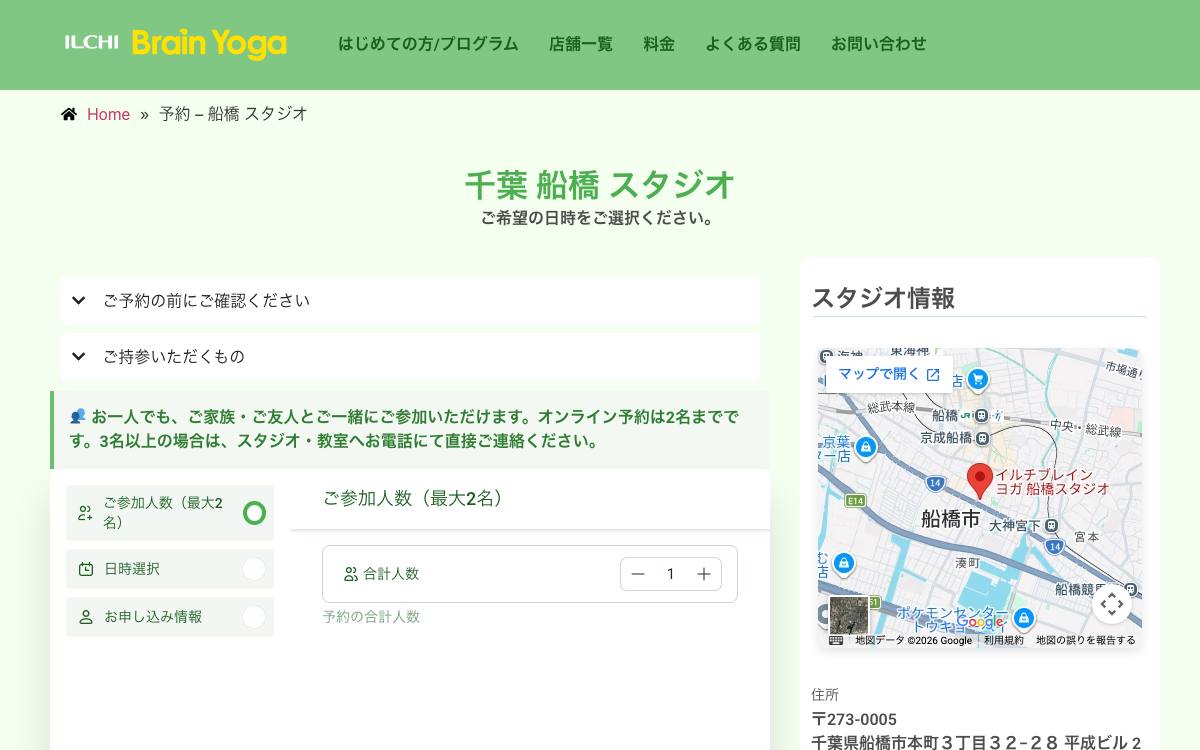The height and width of the screenshot is (750, 1200).
Task: Click the person icon beside お申し込み情報
Action: pos(86,617)
